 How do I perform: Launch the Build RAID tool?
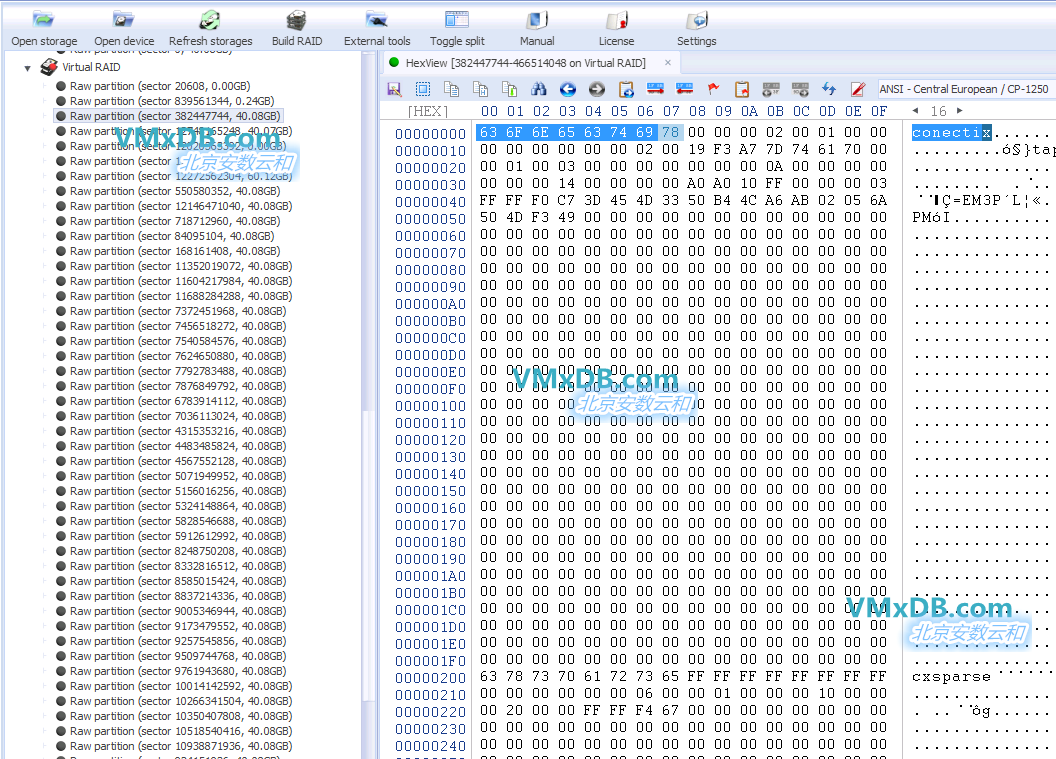tap(296, 28)
